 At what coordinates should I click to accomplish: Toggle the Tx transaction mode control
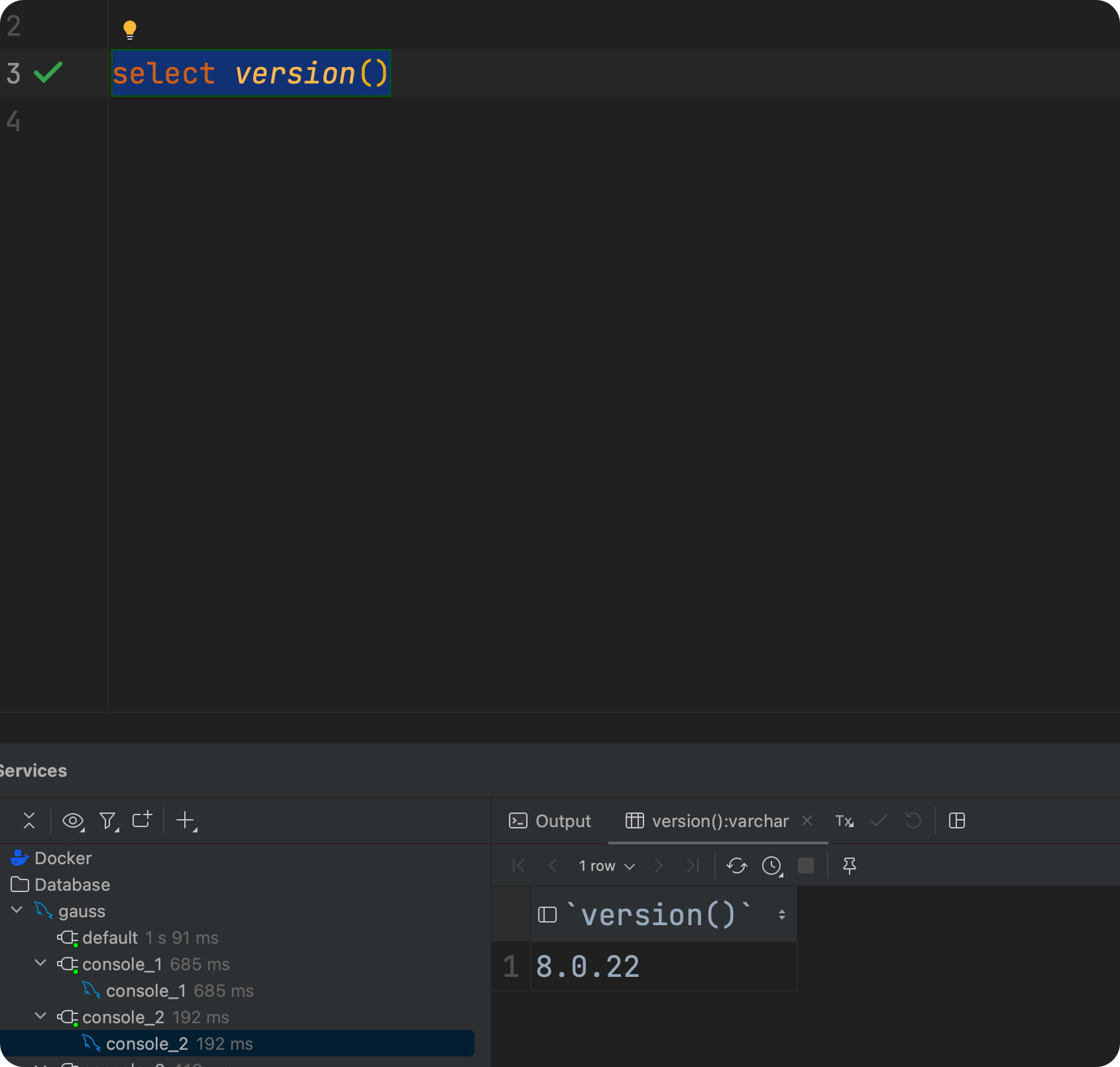point(844,821)
